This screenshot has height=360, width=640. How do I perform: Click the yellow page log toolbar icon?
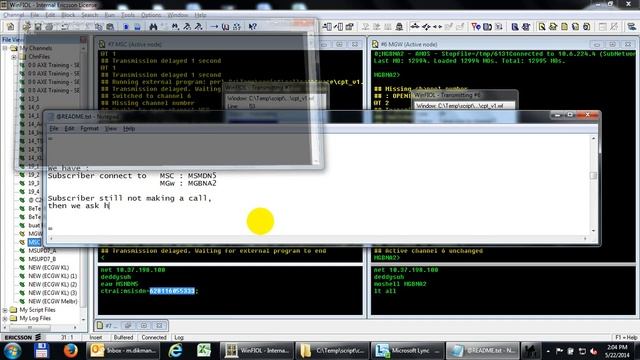pyautogui.click(x=564, y=27)
